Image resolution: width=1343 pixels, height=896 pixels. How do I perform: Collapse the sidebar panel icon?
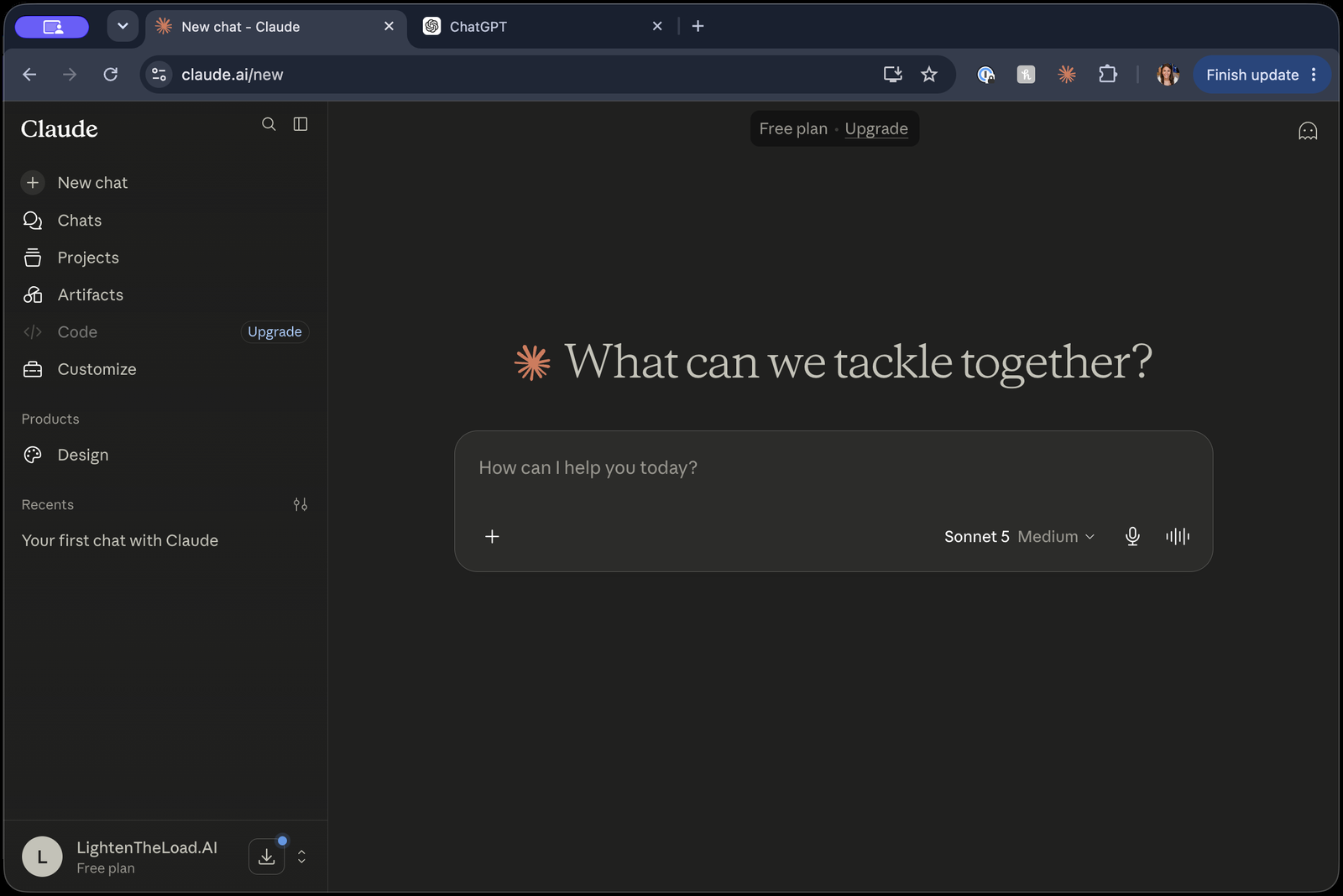pos(300,124)
